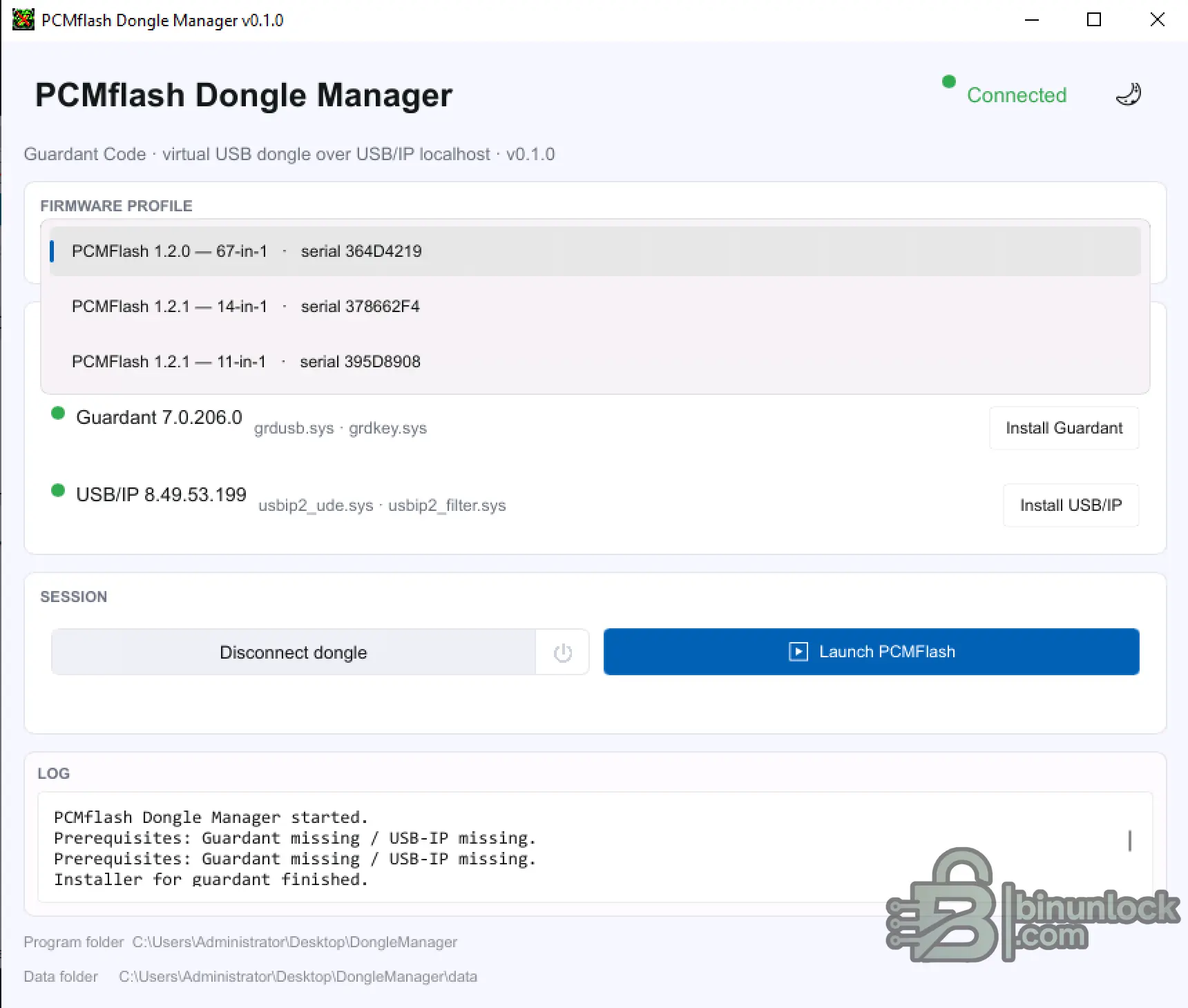This screenshot has width=1188, height=1008.
Task: Click the USB/IP 8.49.53.199 version text
Action: 161,495
